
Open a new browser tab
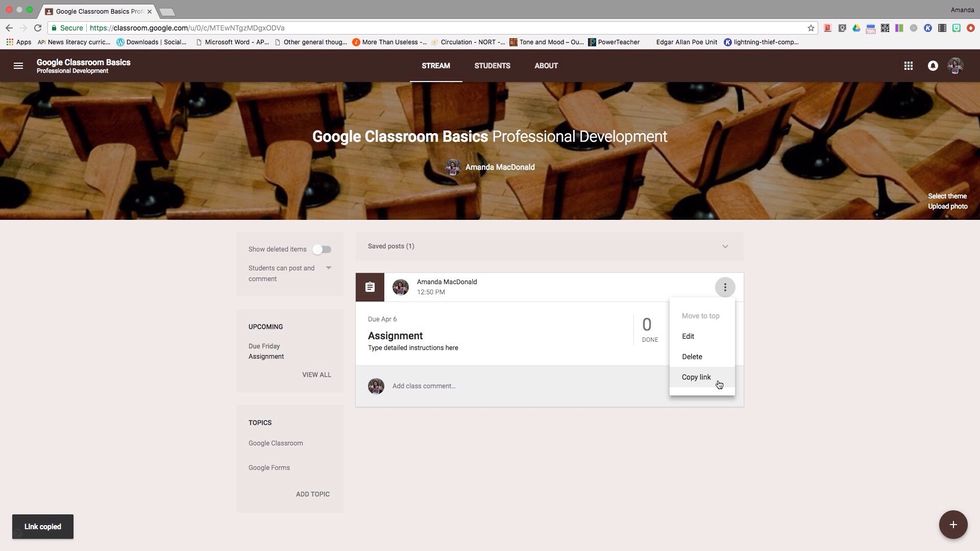click(167, 12)
